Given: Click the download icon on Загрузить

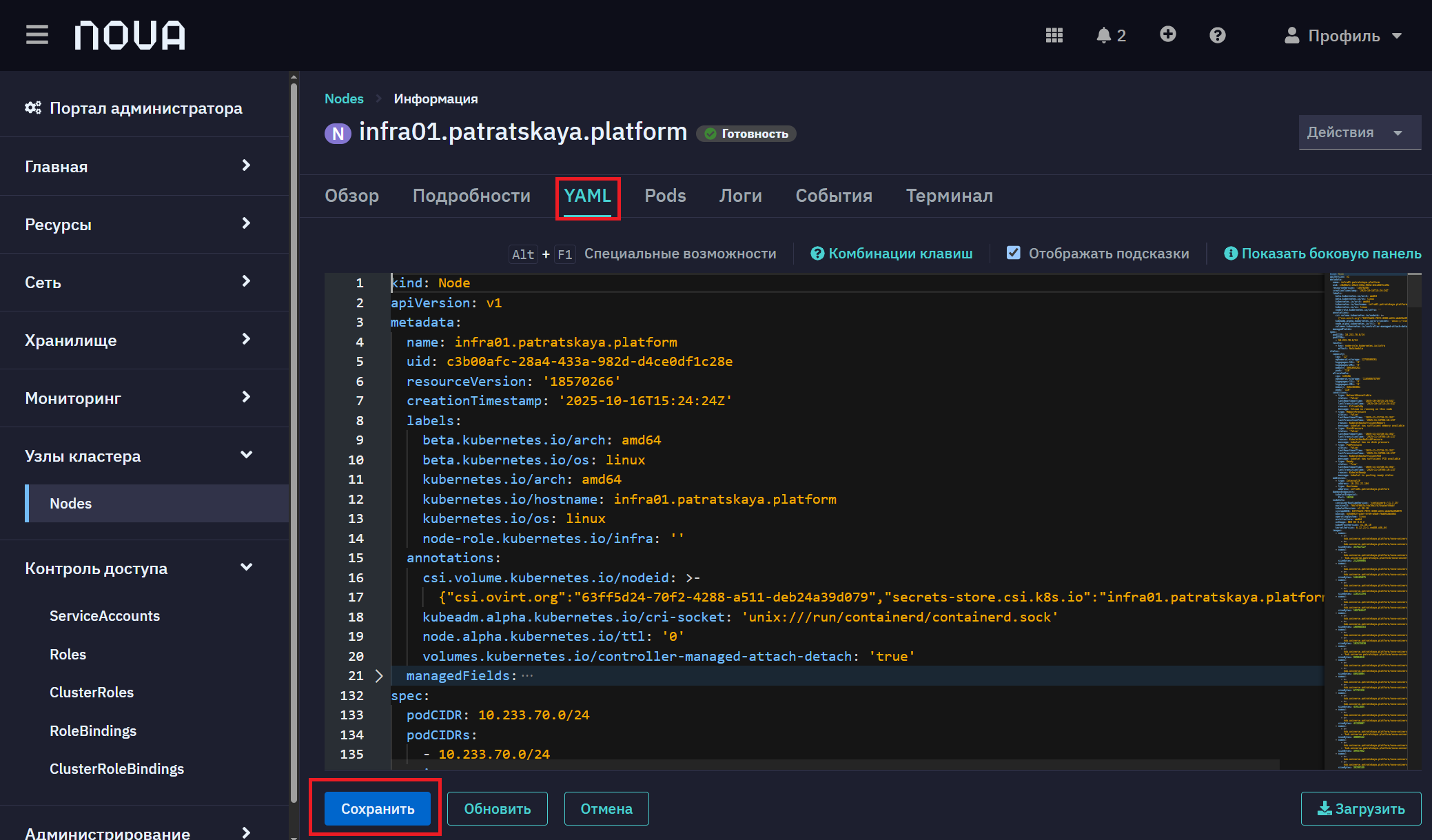Looking at the screenshot, I should pyautogui.click(x=1324, y=808).
